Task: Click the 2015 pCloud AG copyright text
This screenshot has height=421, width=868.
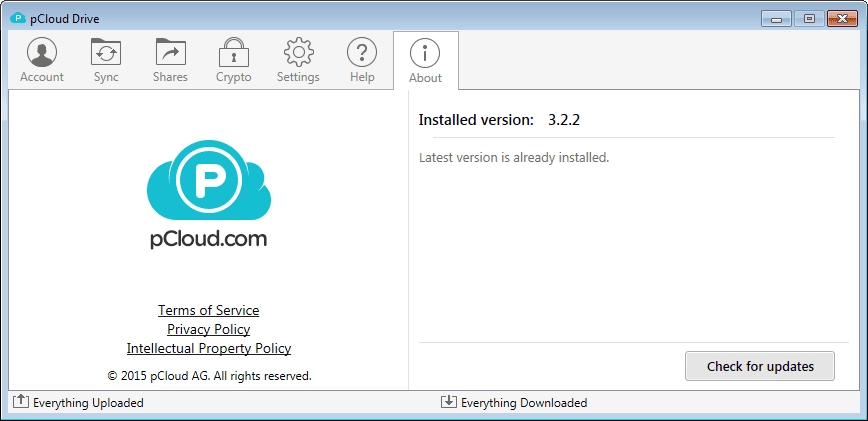Action: coord(209,376)
